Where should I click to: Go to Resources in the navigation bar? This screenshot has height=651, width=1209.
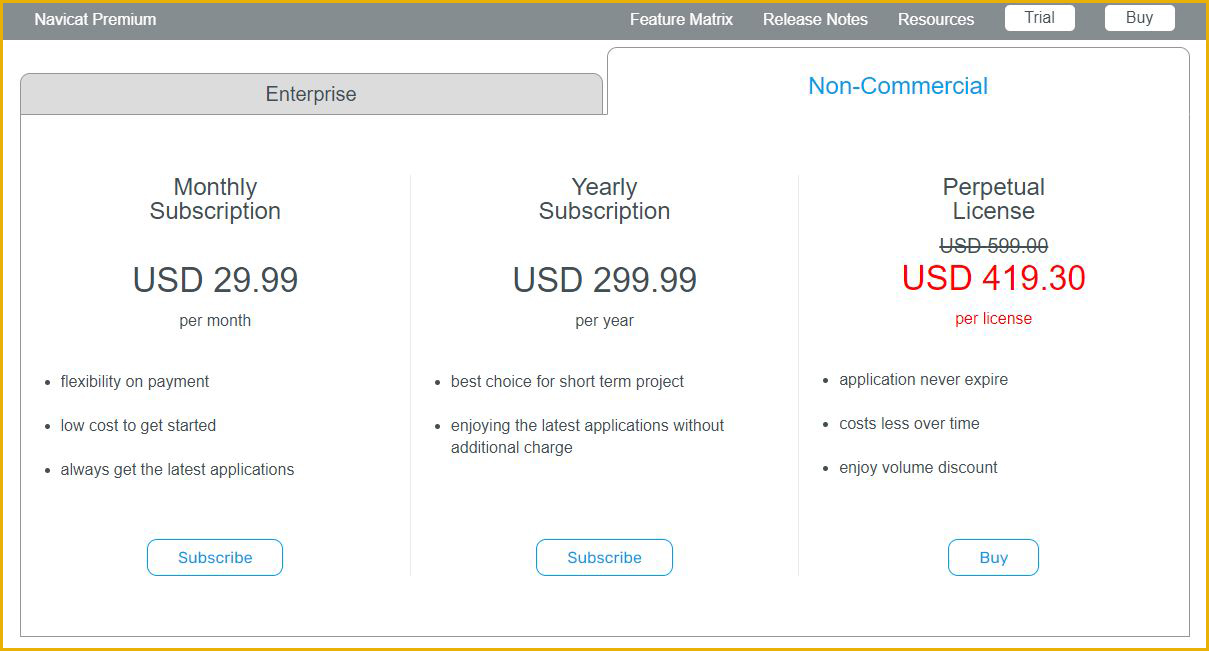coord(936,19)
